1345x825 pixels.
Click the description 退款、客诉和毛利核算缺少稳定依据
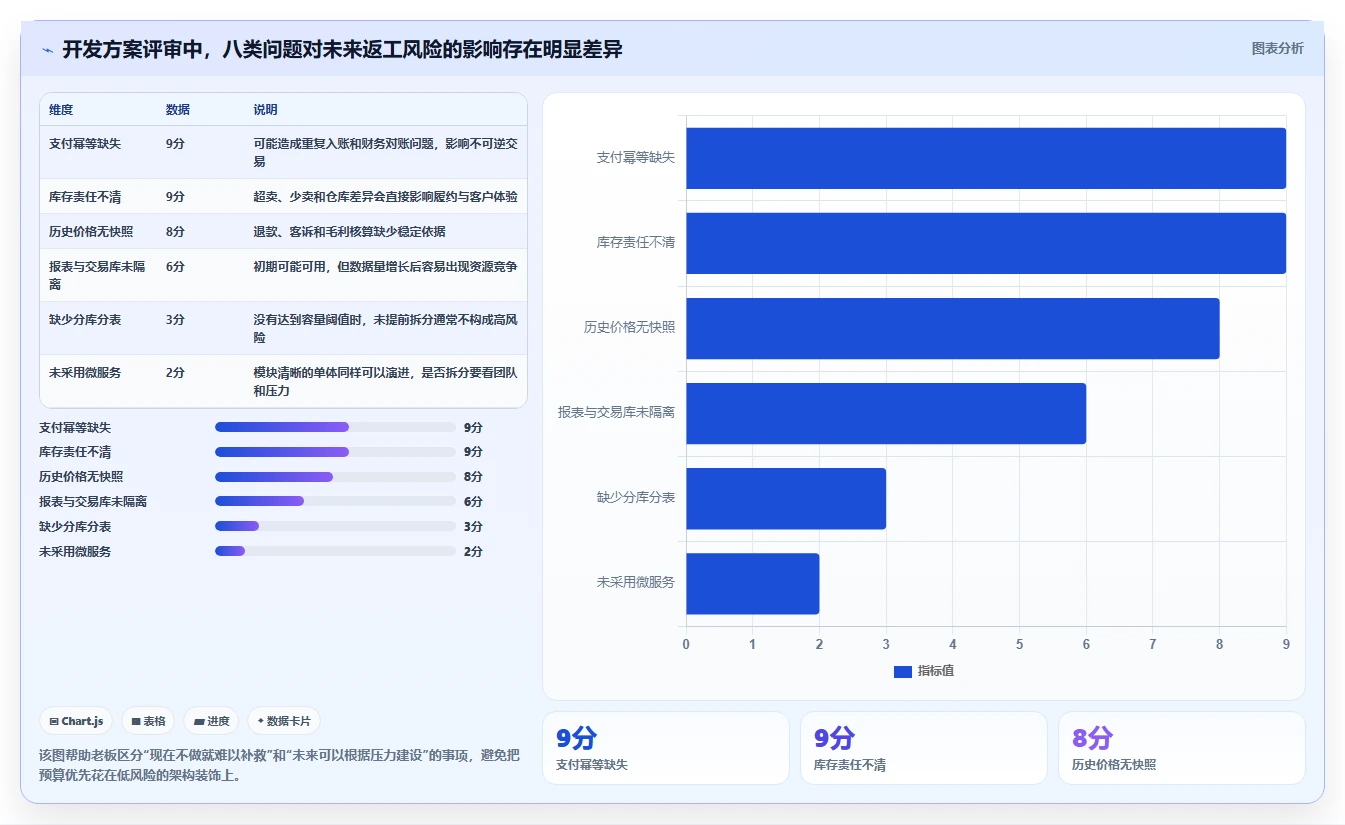point(350,232)
